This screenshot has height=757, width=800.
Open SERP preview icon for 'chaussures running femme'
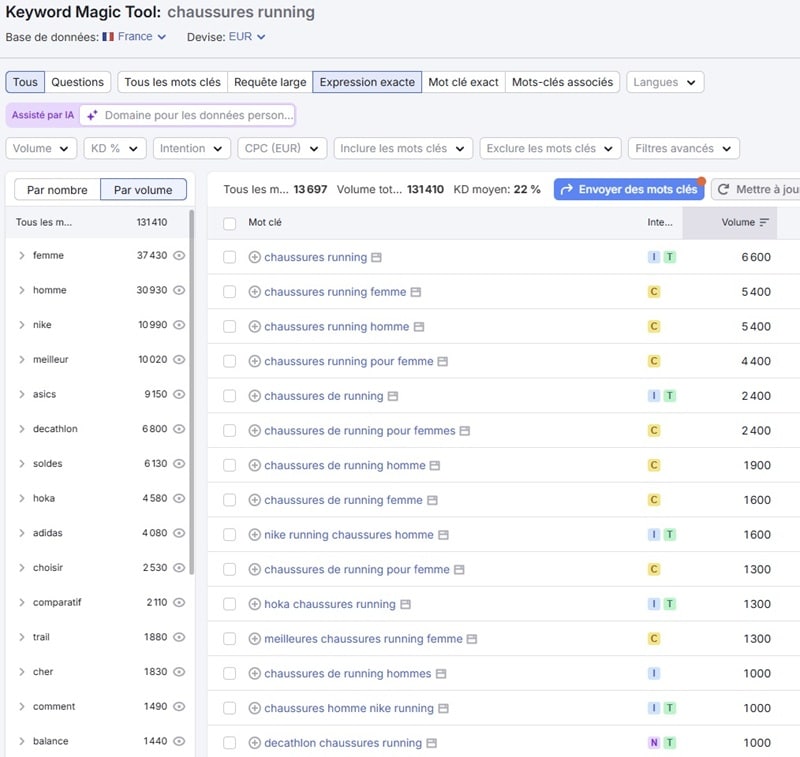416,292
